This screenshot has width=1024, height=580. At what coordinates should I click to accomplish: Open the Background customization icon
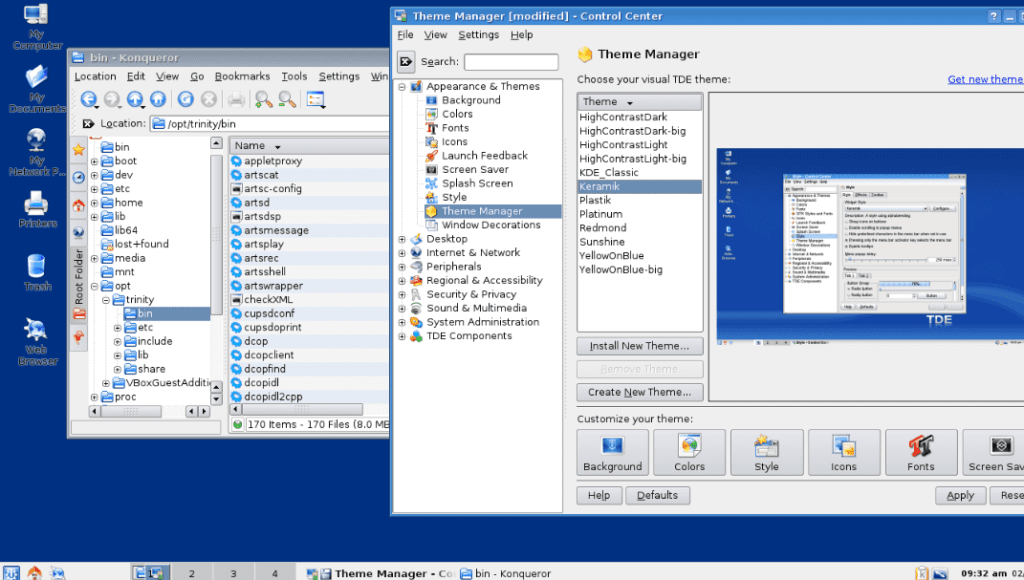(612, 452)
